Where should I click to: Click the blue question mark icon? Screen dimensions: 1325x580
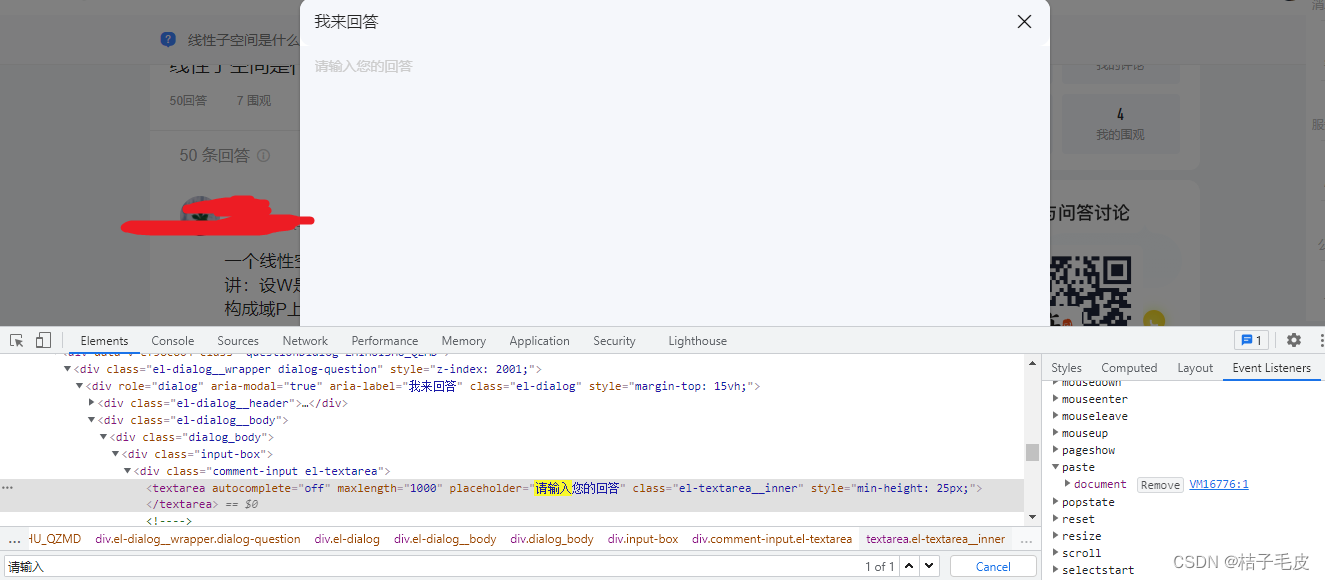168,40
